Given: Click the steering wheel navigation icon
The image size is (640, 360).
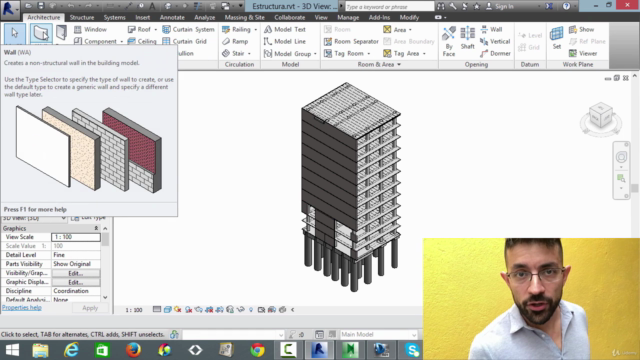Looking at the screenshot, I should pos(621,157).
